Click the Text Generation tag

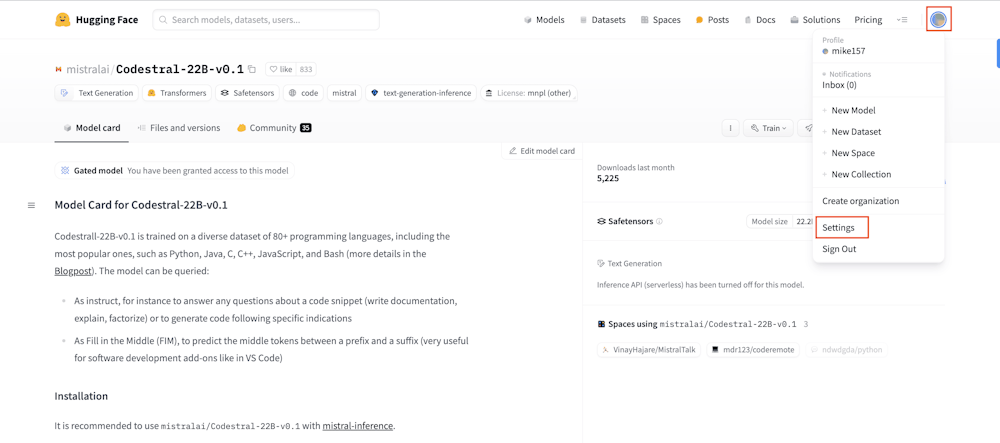point(97,93)
